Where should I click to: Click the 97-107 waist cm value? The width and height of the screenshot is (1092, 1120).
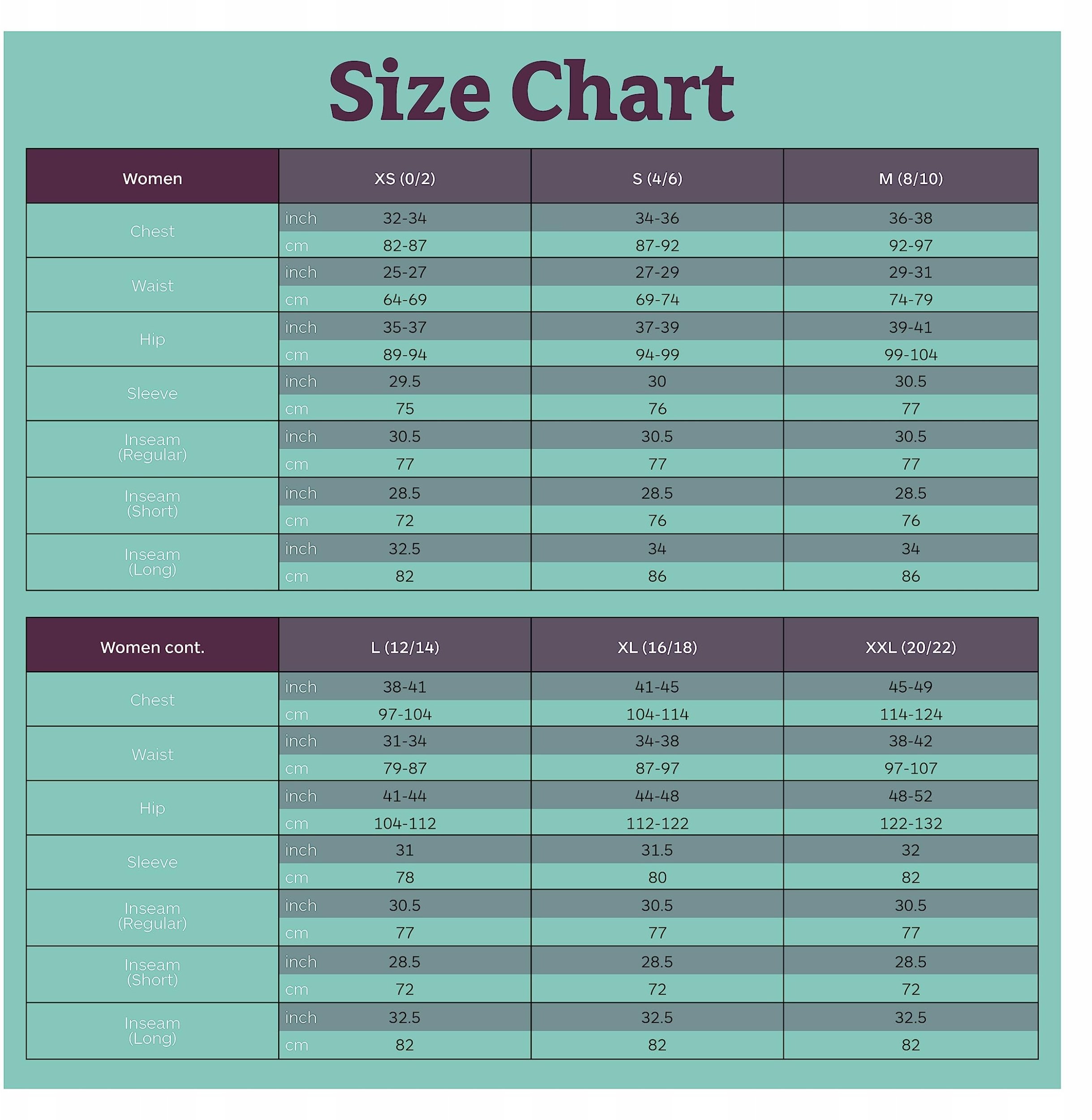911,768
